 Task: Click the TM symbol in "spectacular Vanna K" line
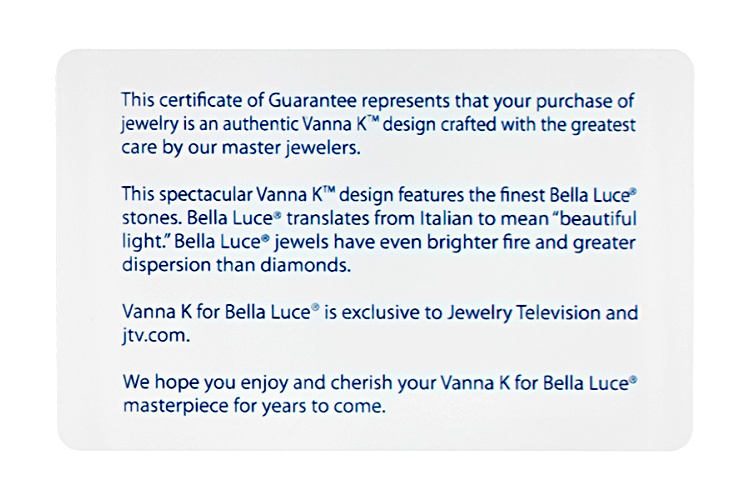328,189
